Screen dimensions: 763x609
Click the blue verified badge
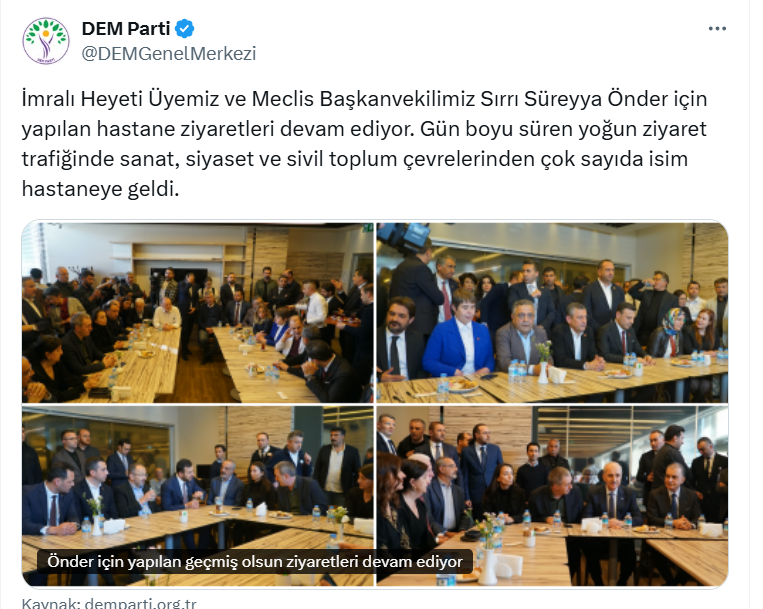[x=185, y=29]
